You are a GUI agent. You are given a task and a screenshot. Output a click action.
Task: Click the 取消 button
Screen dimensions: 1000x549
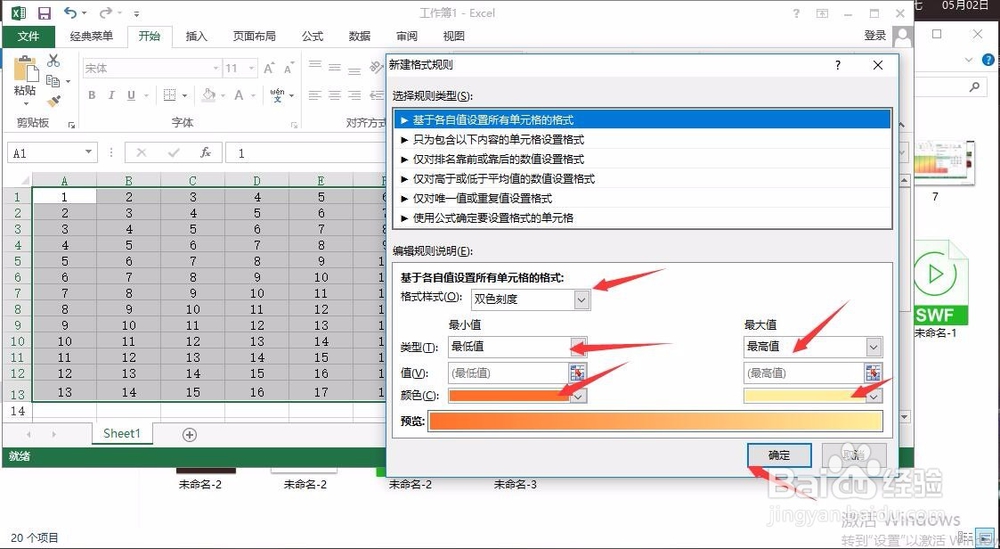(854, 455)
